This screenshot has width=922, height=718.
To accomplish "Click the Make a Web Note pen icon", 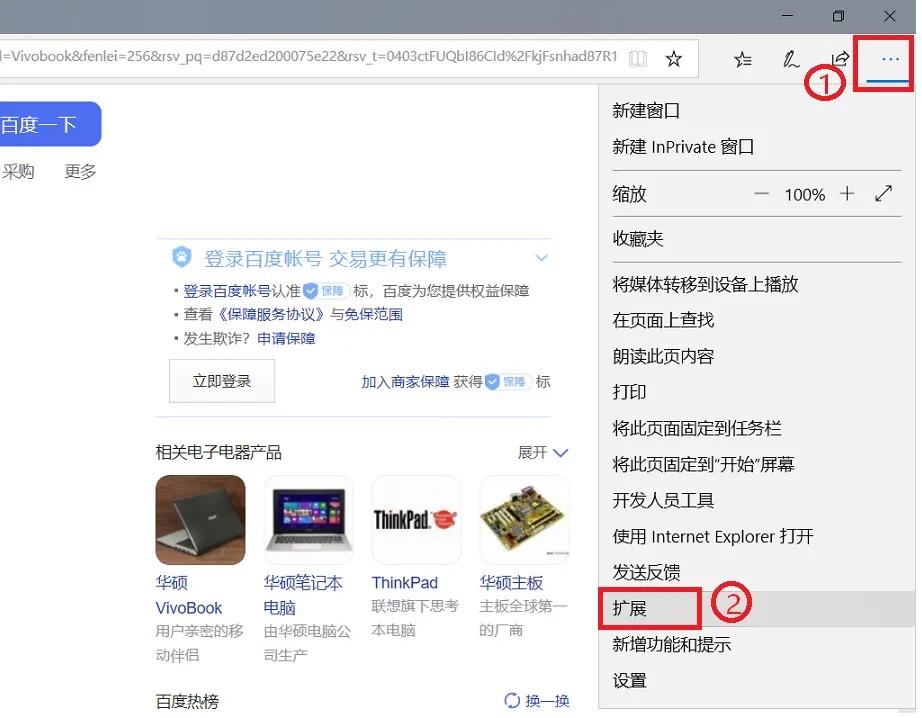I will pyautogui.click(x=791, y=59).
